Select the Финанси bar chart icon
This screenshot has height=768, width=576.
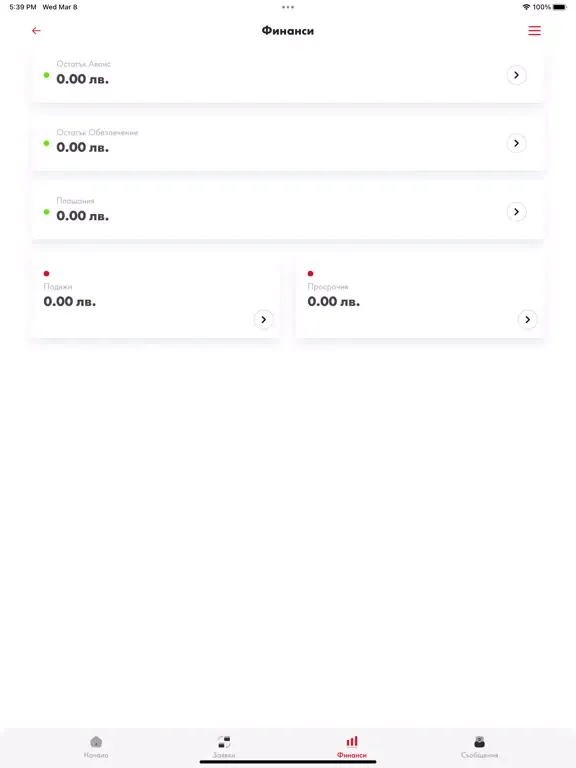352,742
